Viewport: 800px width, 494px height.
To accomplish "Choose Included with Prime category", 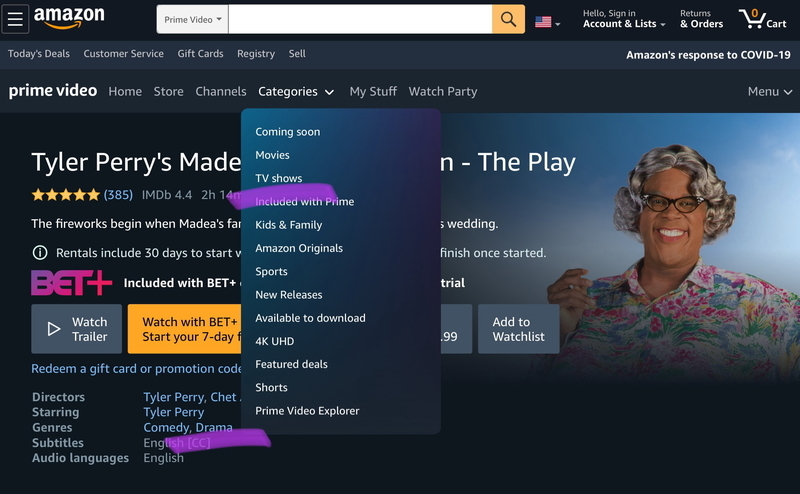I will 305,202.
